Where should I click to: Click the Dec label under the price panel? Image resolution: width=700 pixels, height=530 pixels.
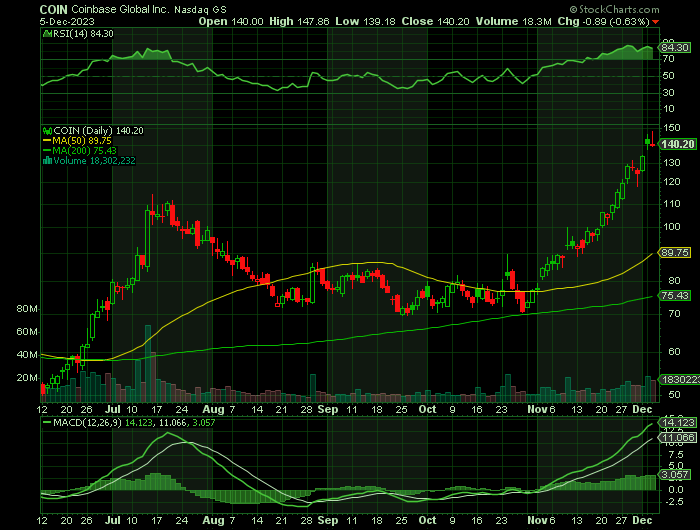pos(642,409)
